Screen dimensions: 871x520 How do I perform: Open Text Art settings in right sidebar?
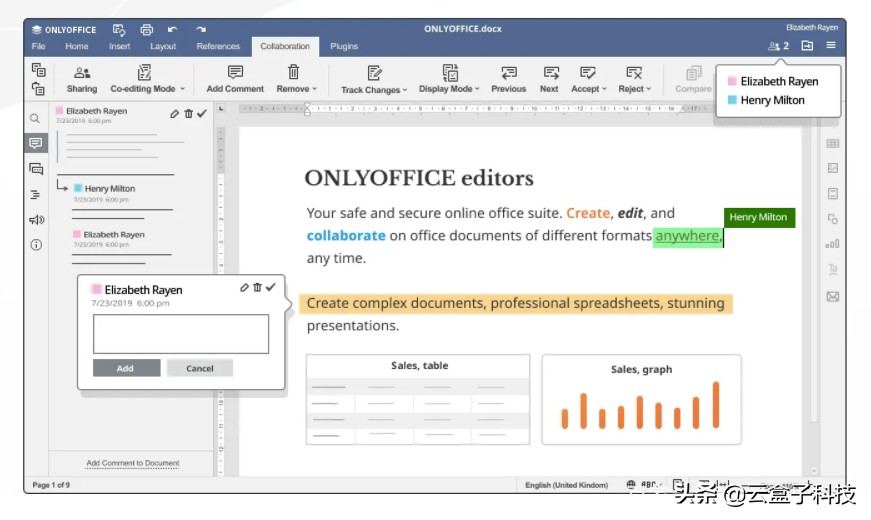(x=833, y=270)
